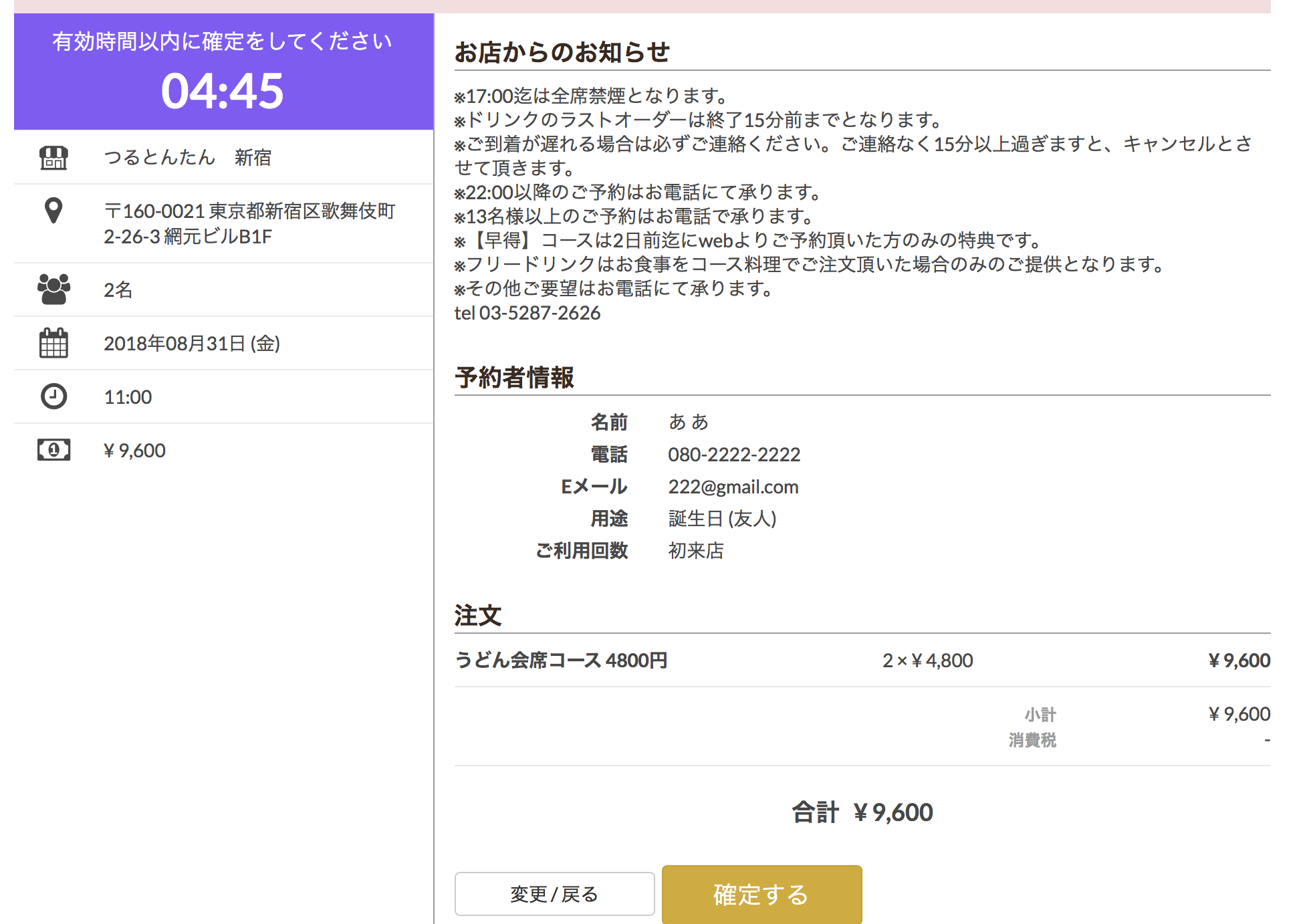Click the その他ご要望 notice line
Image resolution: width=1305 pixels, height=924 pixels.
[x=614, y=288]
